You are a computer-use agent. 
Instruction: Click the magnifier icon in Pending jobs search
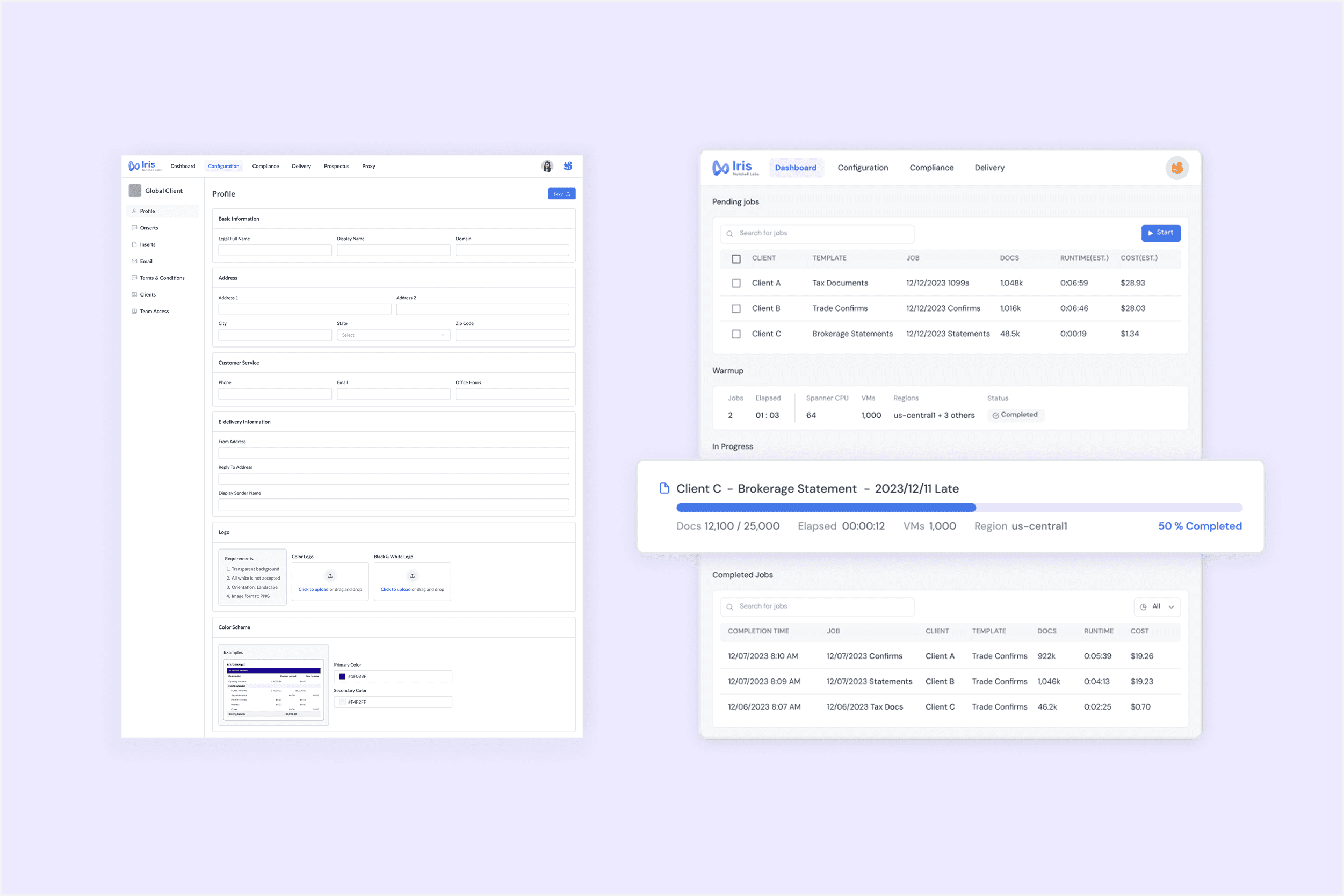pos(729,234)
